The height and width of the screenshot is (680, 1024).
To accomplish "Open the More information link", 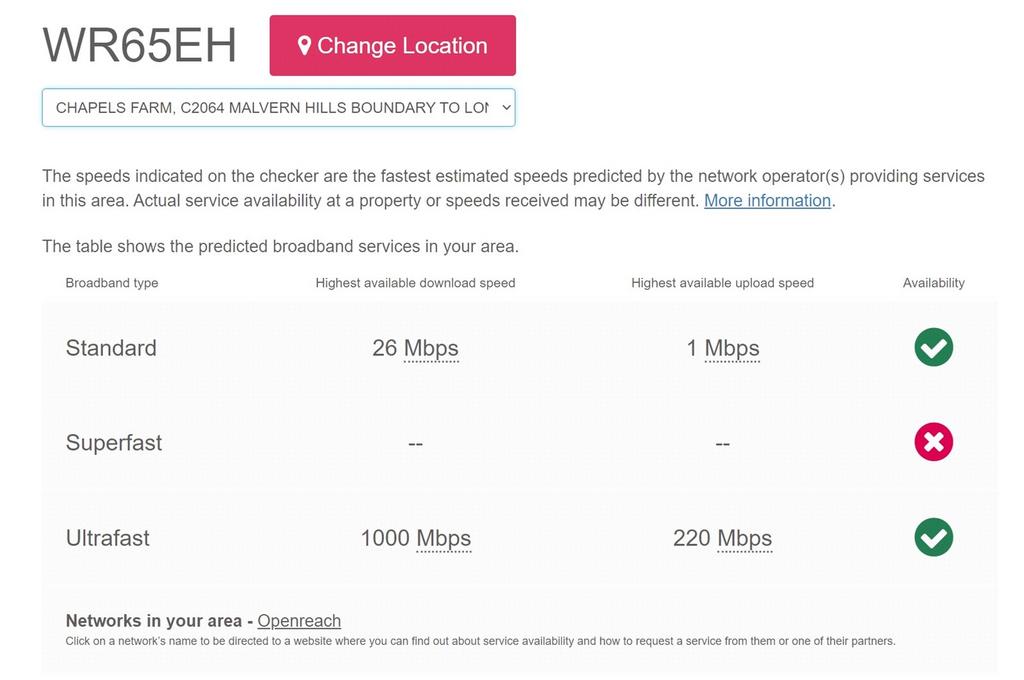I will [767, 201].
